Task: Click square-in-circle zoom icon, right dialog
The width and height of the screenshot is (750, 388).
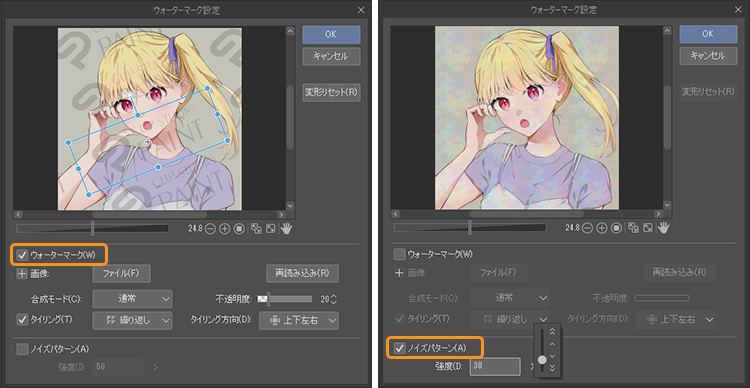Action: tap(617, 229)
